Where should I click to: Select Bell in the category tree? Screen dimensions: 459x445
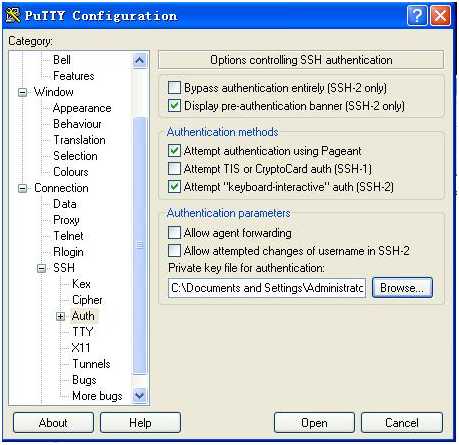tap(62, 60)
